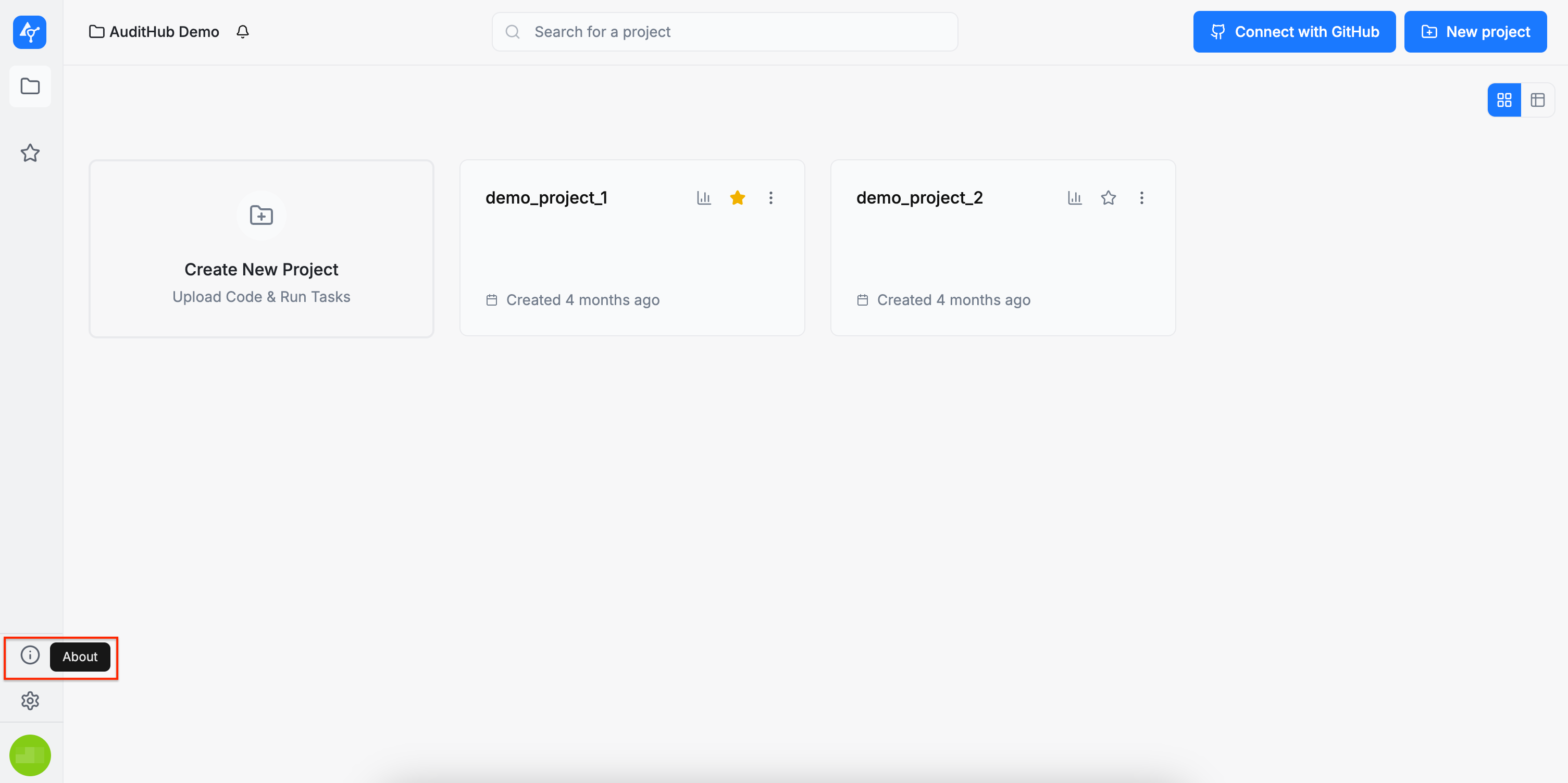Click the Connect with GitHub button
The height and width of the screenshot is (783, 1568).
(1294, 32)
